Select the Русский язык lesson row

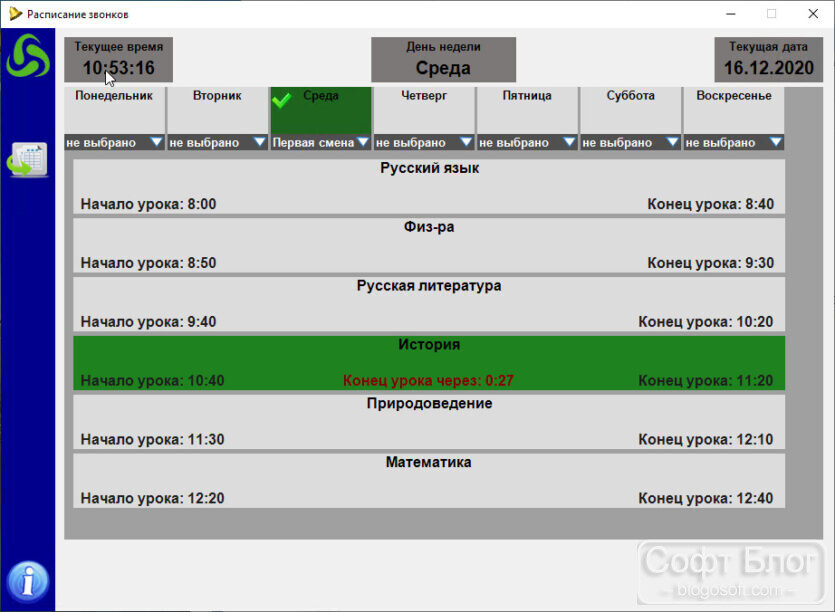click(429, 186)
